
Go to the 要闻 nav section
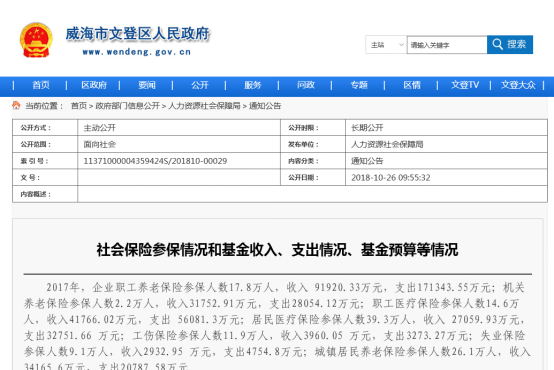pyautogui.click(x=147, y=85)
